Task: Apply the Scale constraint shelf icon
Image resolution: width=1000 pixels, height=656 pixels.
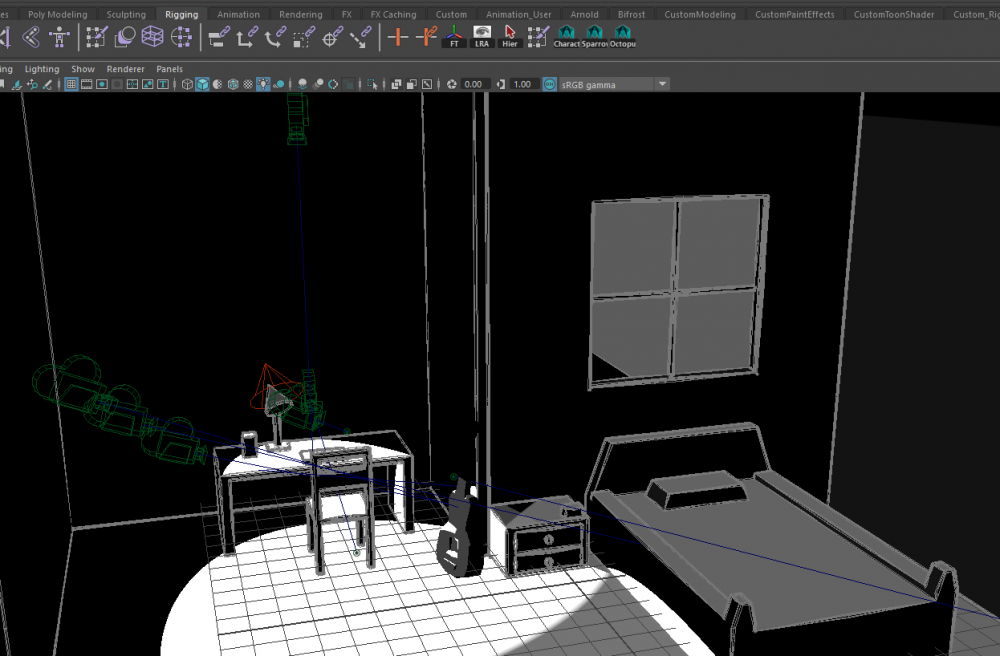Action: coord(304,37)
